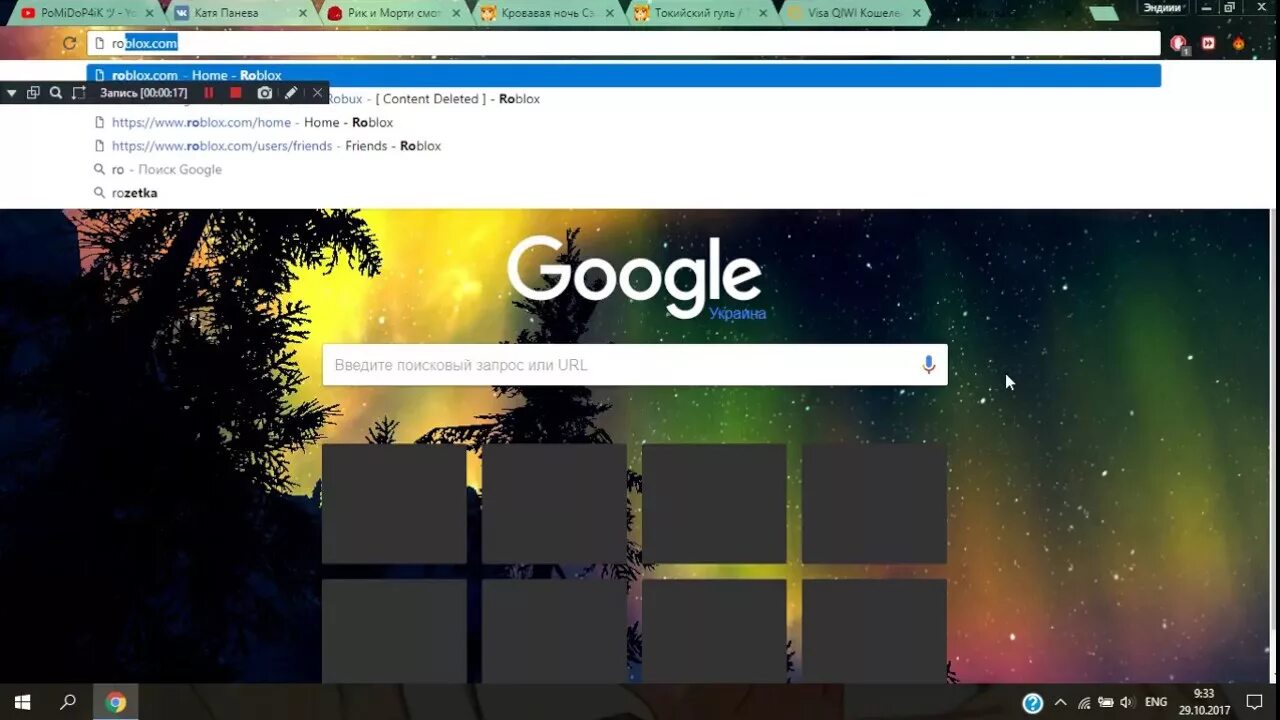Switch to the Visa QIWI Кошелек tab
Viewport: 1280px width, 720px height.
click(x=854, y=13)
